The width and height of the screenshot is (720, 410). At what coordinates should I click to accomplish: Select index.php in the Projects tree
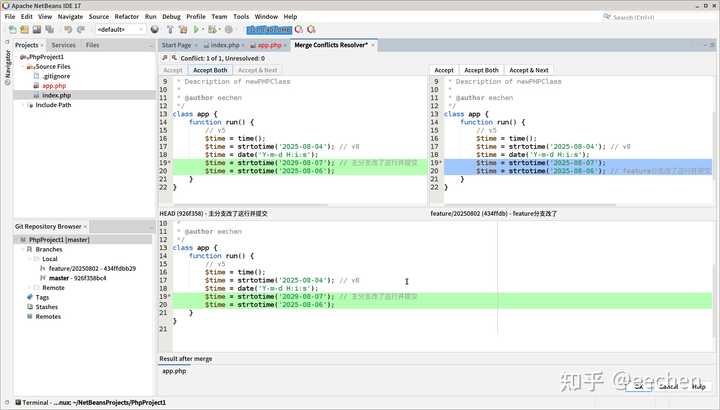click(56, 95)
